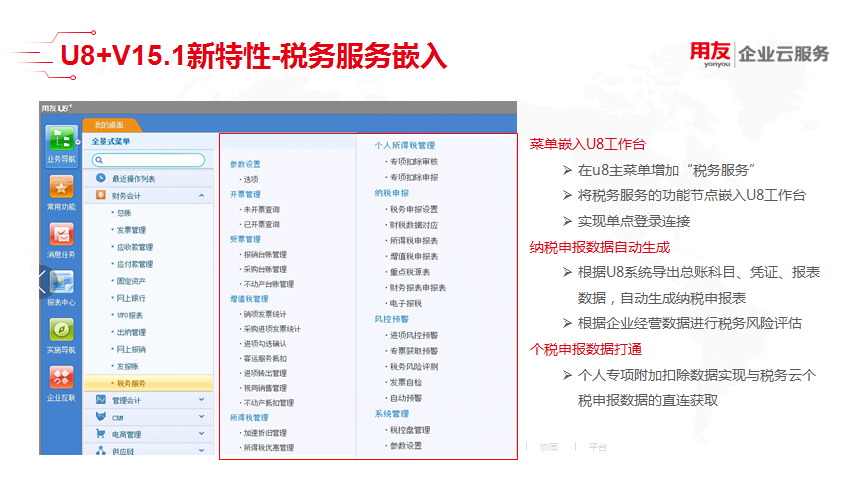Click the magnifier icon in the search box

(98, 160)
